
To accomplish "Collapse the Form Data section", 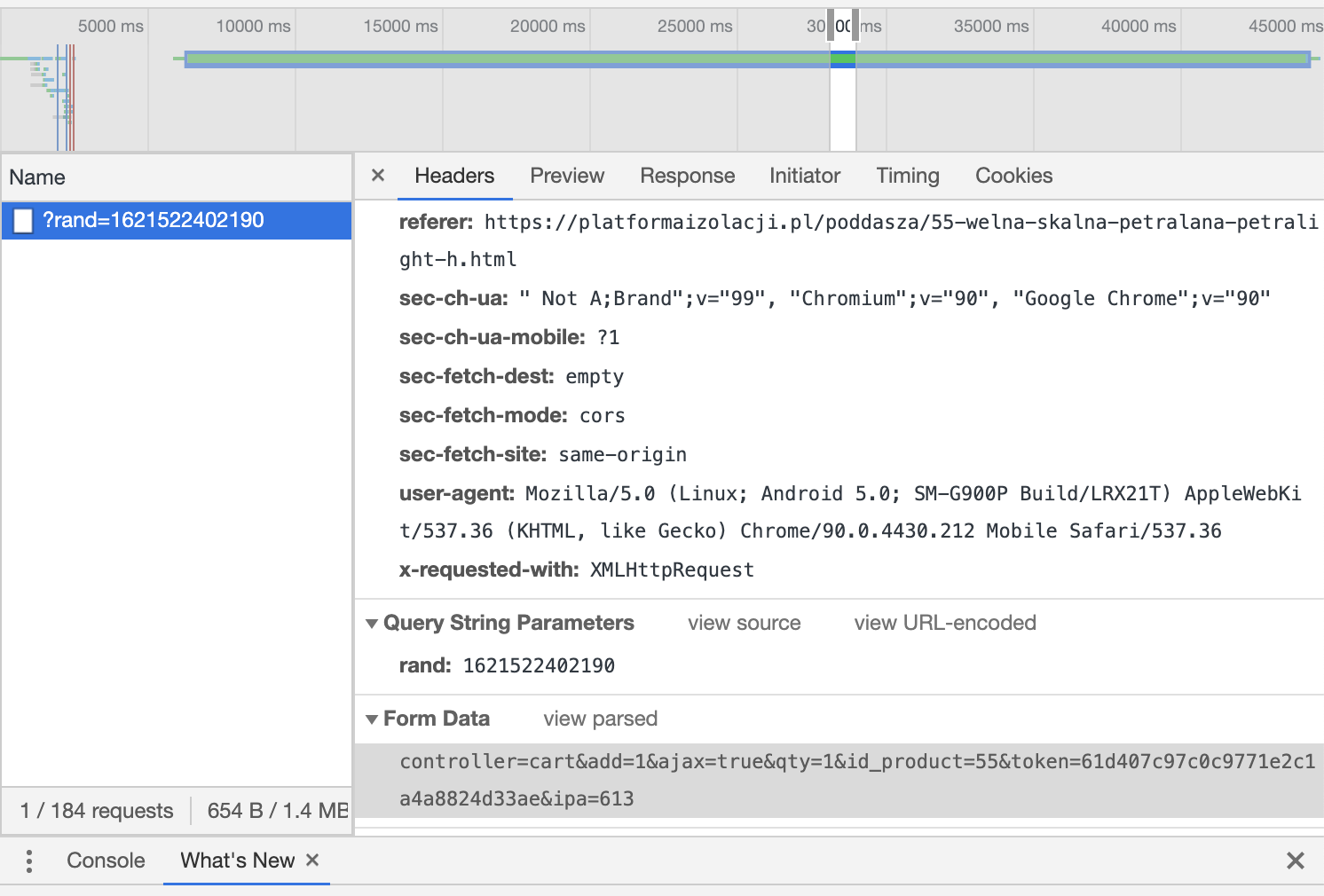I will [x=372, y=719].
